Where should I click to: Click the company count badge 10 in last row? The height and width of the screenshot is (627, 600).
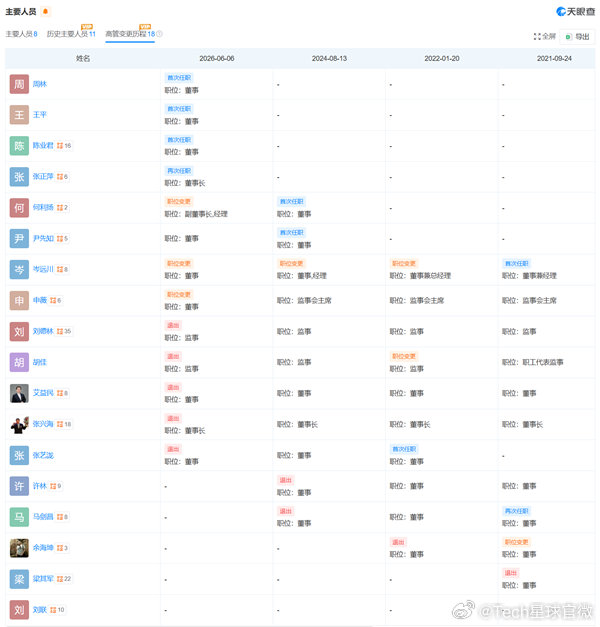click(57, 609)
